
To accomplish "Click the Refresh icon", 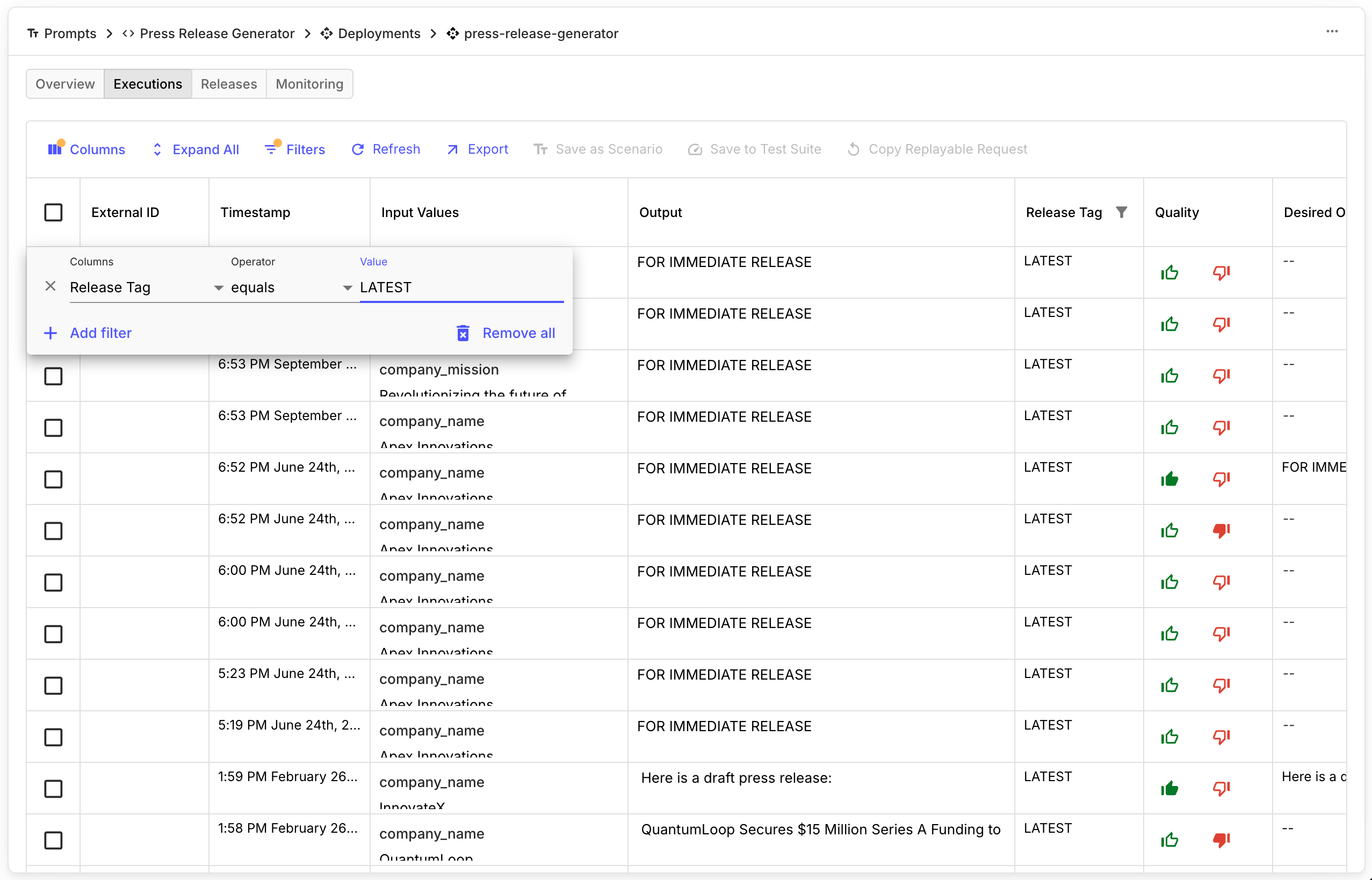I will pyautogui.click(x=358, y=149).
